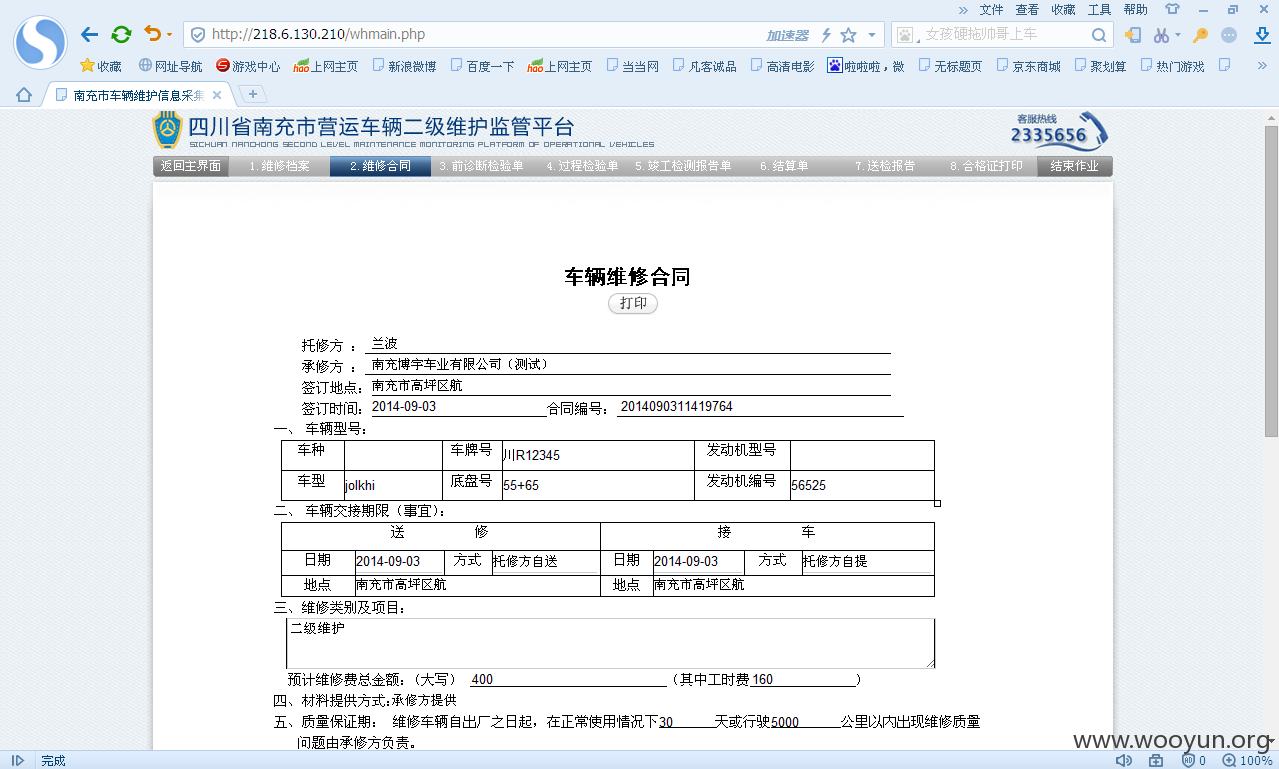Open the 新浪微博 bookmark
The image size is (1279, 769).
404,66
